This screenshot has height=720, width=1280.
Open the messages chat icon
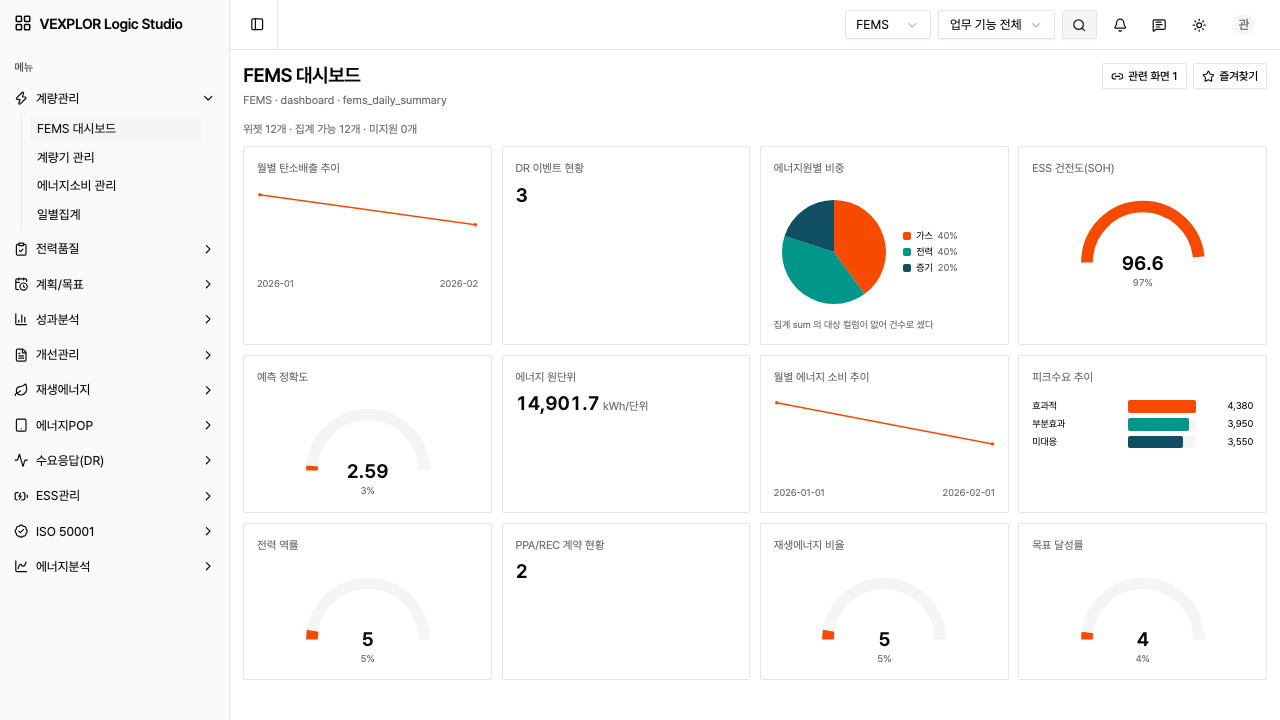[x=1159, y=25]
